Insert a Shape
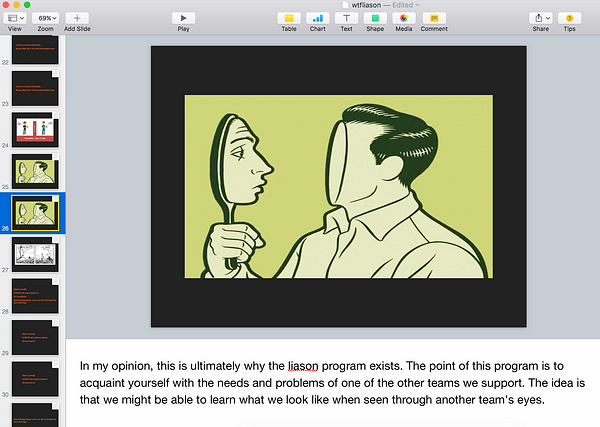The image size is (600, 427). click(x=375, y=18)
